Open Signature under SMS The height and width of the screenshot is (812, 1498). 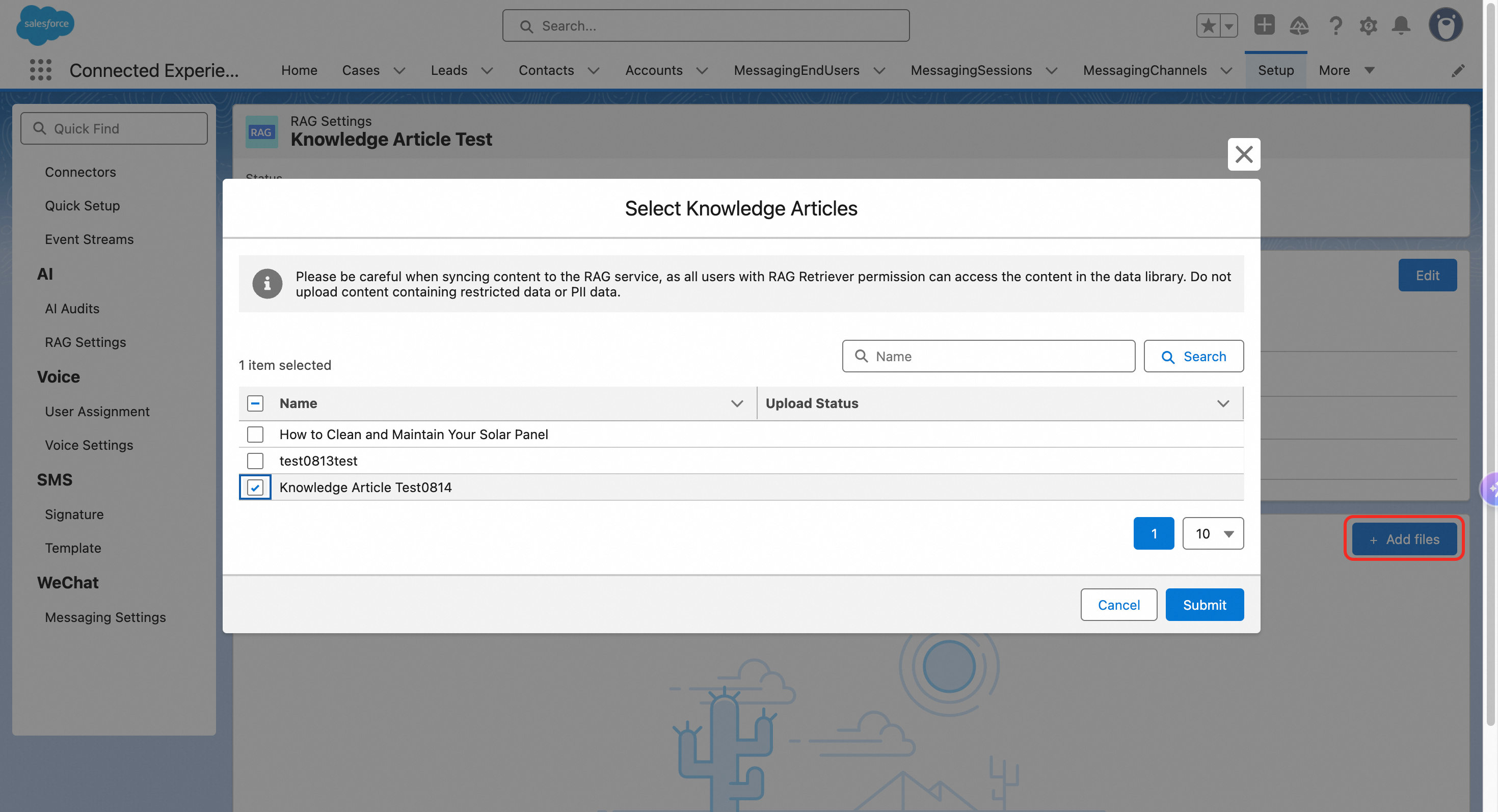74,515
